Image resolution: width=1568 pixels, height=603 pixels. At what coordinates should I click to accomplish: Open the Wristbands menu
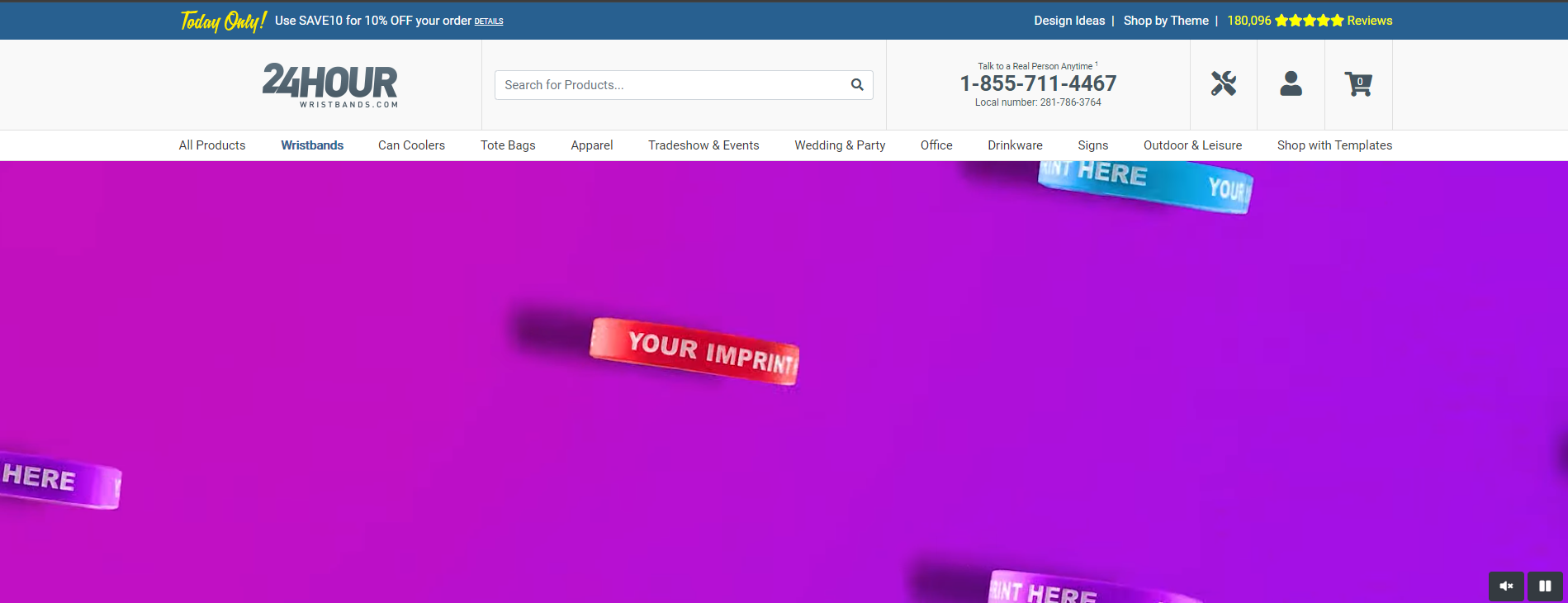pyautogui.click(x=312, y=145)
